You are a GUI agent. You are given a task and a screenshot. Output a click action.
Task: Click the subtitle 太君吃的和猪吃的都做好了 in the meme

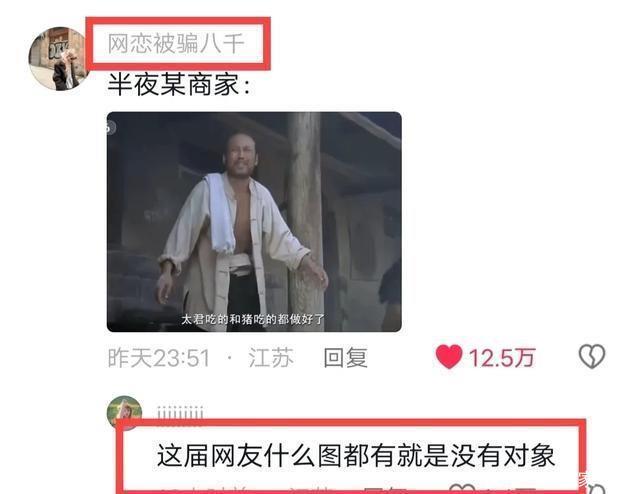tap(253, 319)
